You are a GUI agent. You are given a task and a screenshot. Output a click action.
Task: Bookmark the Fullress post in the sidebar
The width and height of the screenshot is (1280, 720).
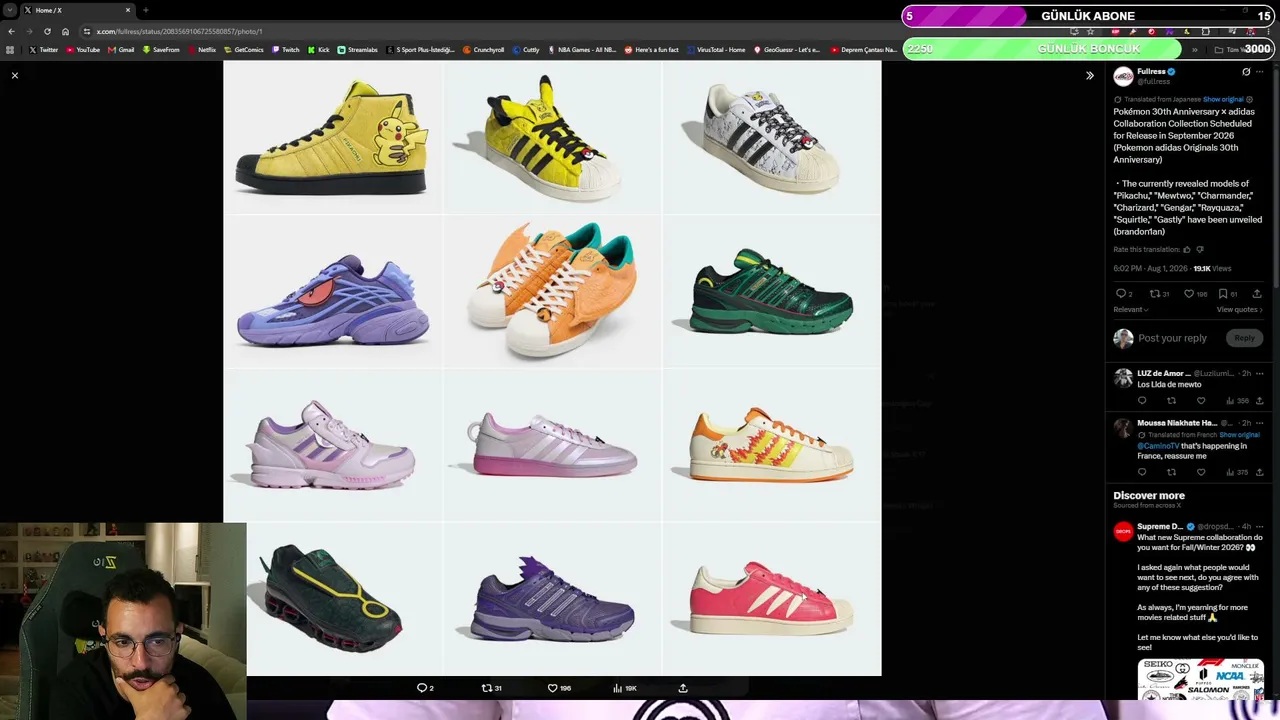pos(1223,294)
